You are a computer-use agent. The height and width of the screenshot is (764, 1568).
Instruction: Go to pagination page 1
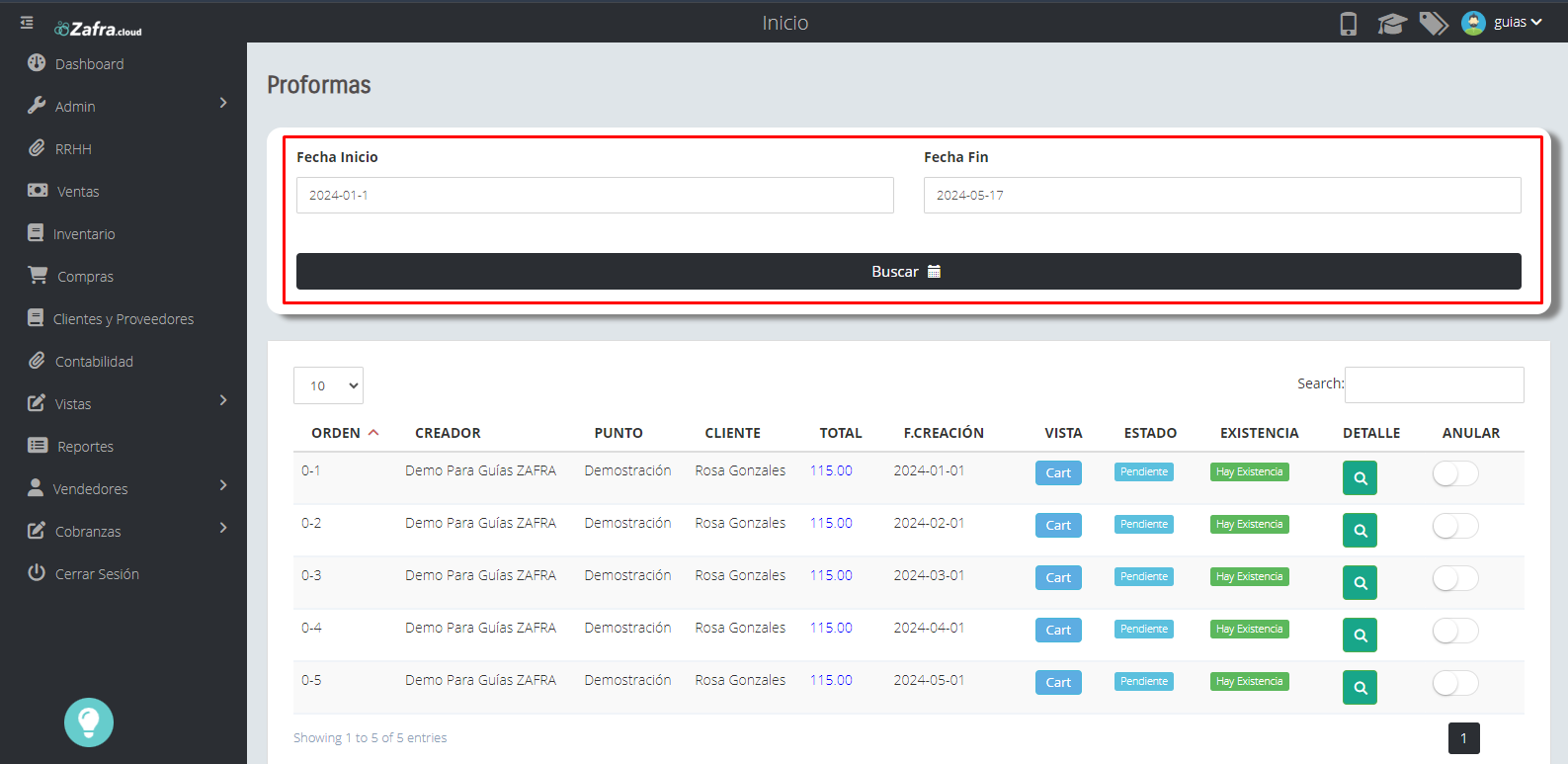point(1463,738)
